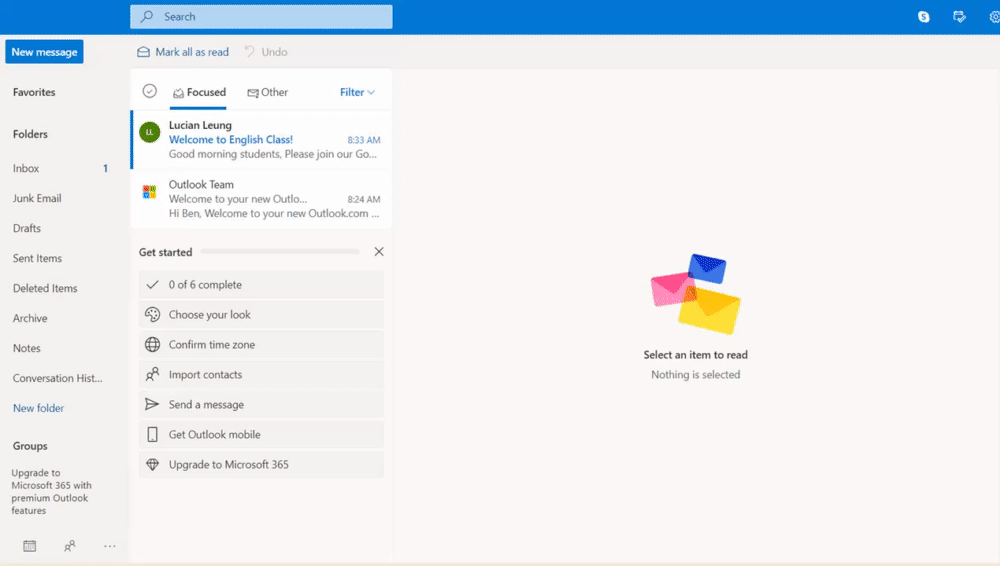Screen dimensions: 1000x566
Task: Click the Undo button
Action: [266, 52]
